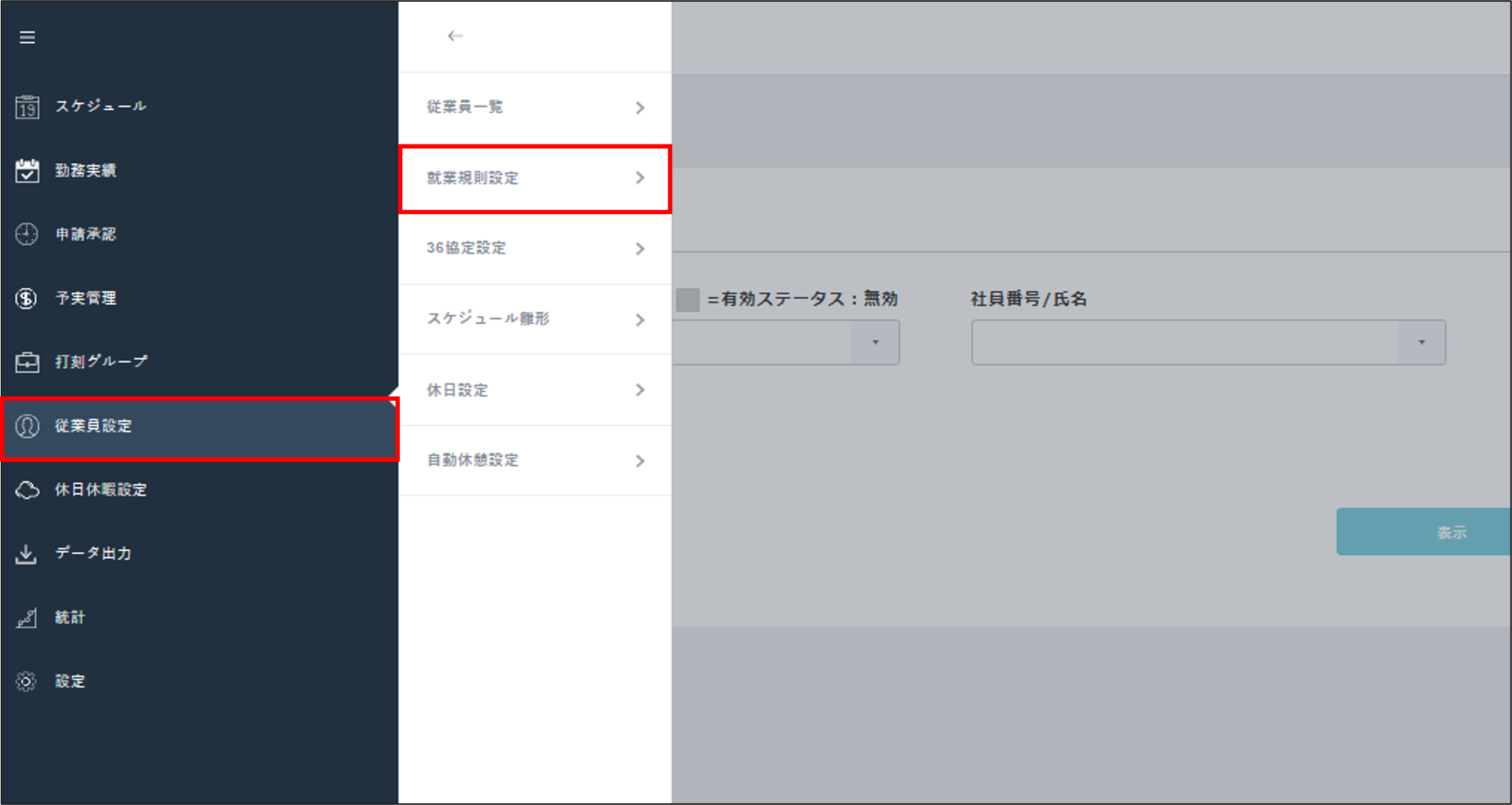Click the cloud icon for 休日休暇設定
1512x805 pixels.
[x=27, y=490]
